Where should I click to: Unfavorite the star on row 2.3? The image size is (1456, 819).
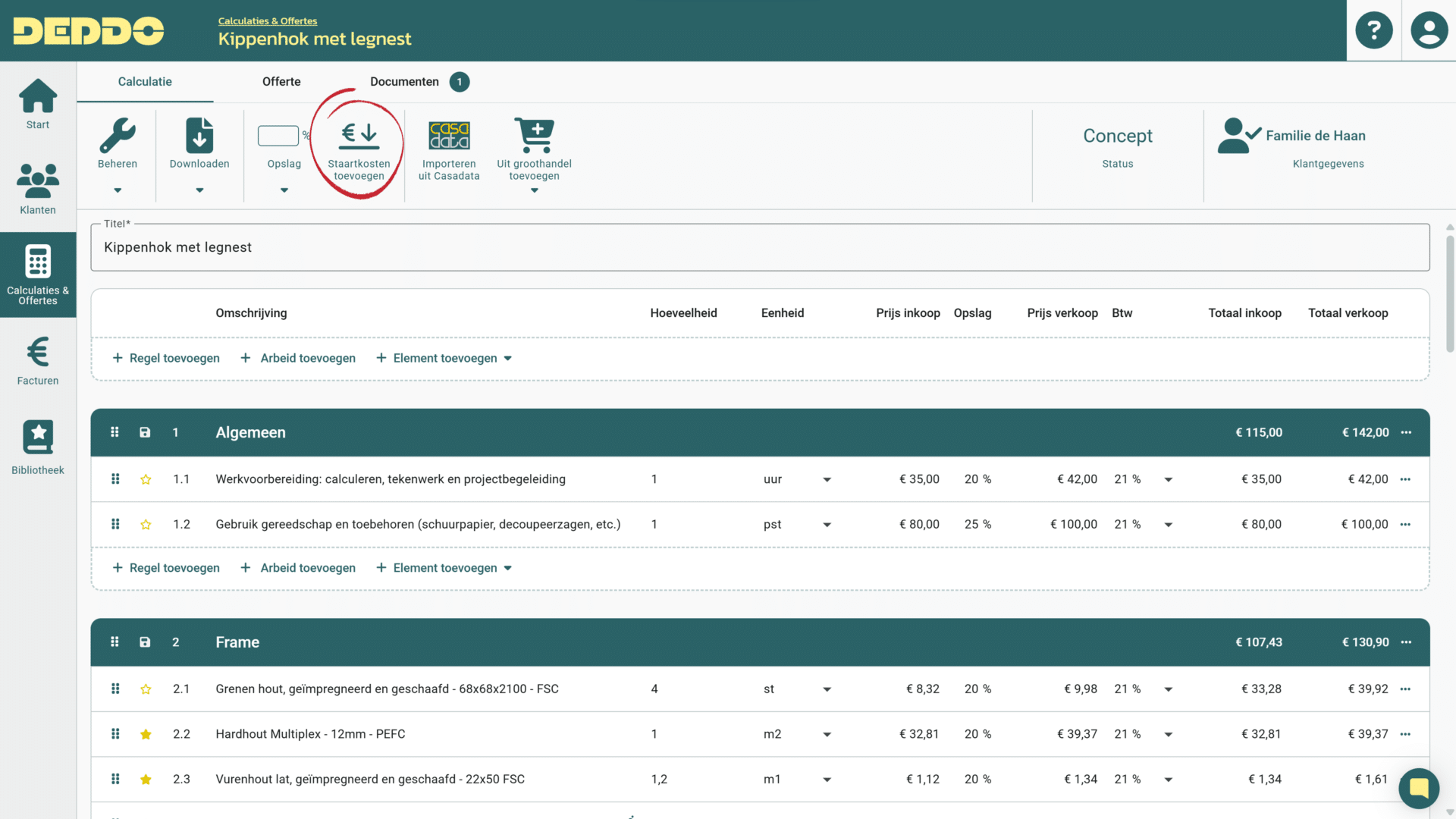tap(146, 780)
